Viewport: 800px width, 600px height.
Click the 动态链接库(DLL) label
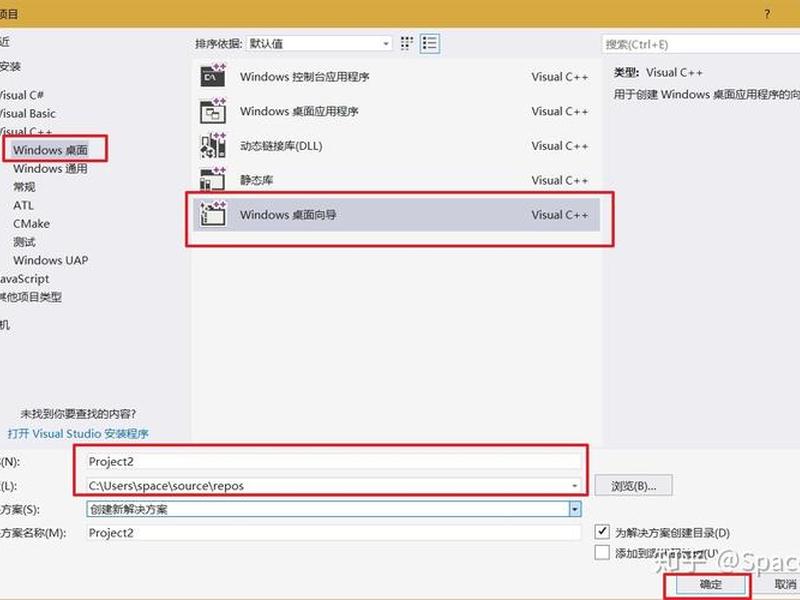coord(281,146)
